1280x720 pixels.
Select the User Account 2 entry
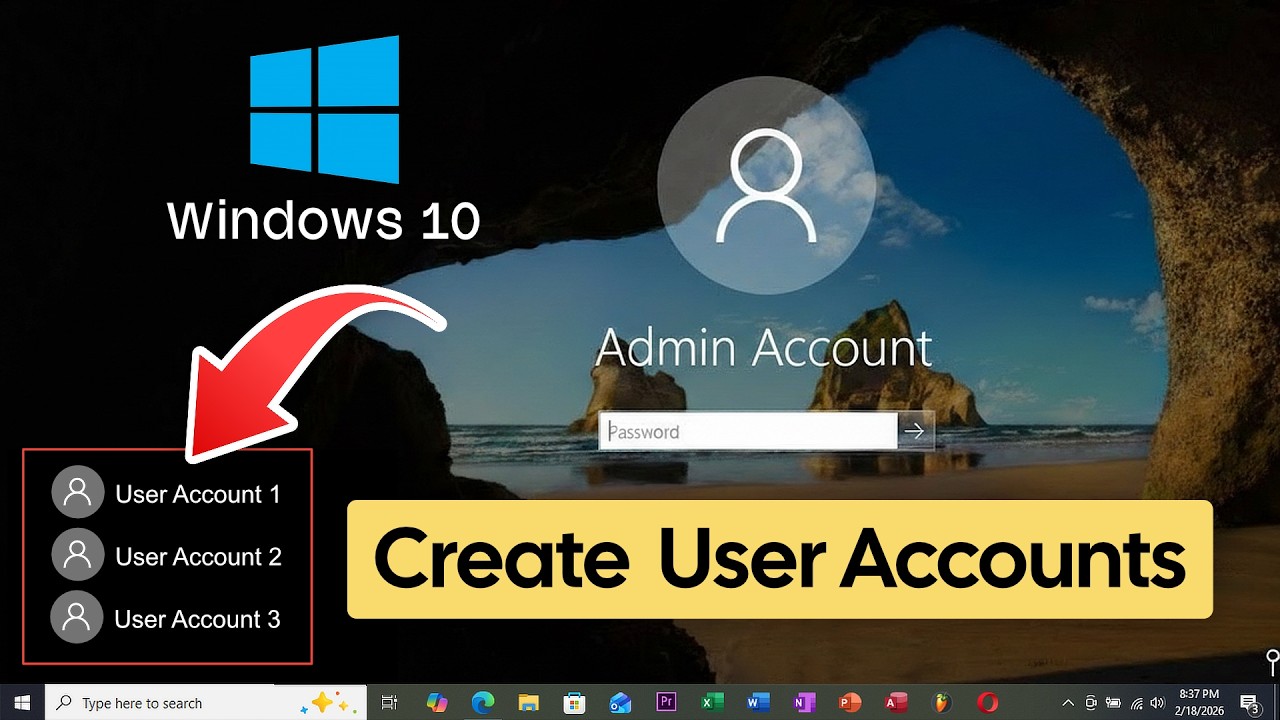(x=166, y=555)
